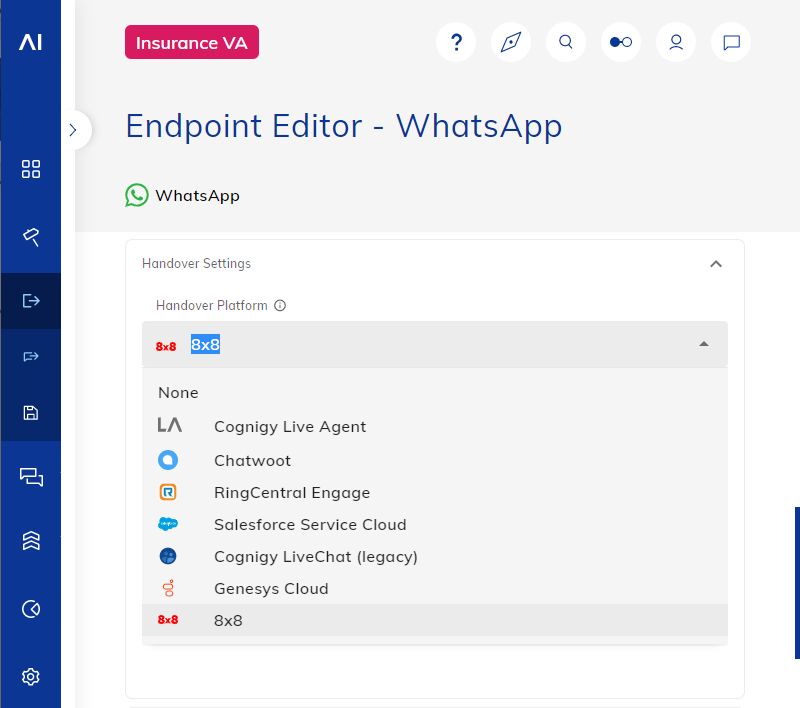The image size is (800, 708).
Task: Open Snapshots save icon in sidebar
Action: (x=31, y=413)
